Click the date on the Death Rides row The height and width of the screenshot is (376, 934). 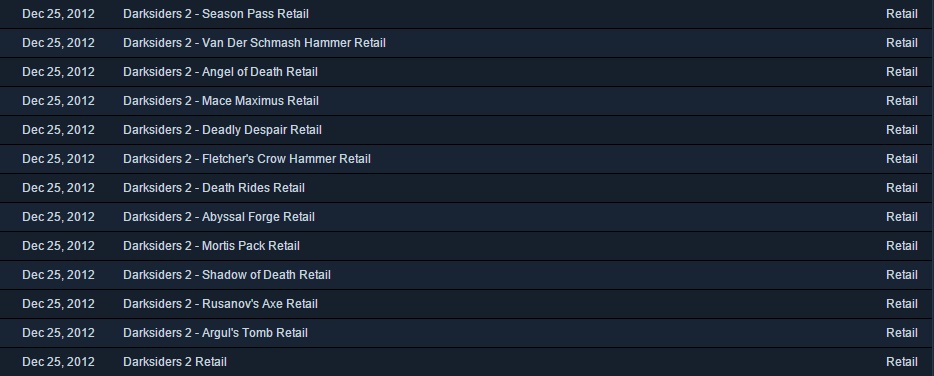tap(58, 188)
